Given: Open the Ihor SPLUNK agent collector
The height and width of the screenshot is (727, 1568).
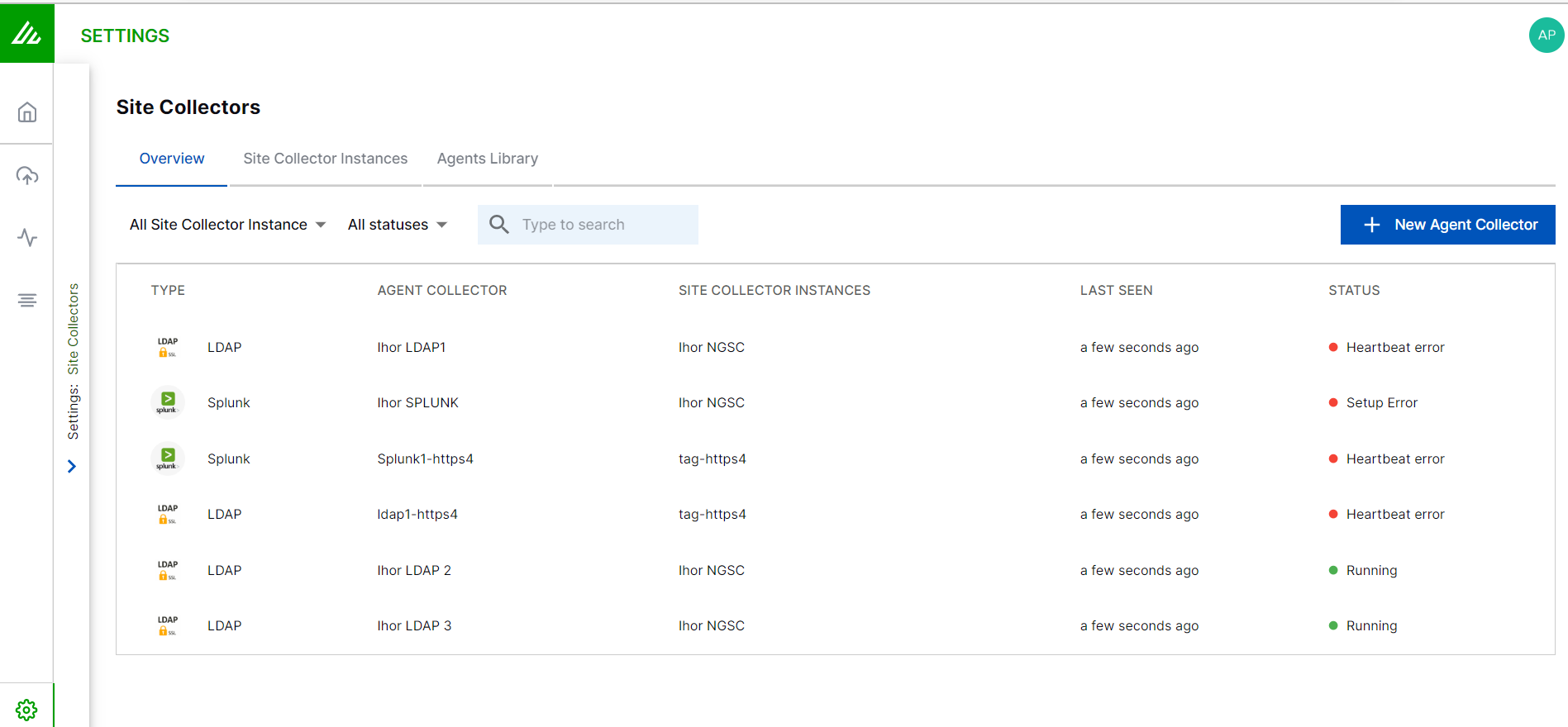Looking at the screenshot, I should coord(417,402).
